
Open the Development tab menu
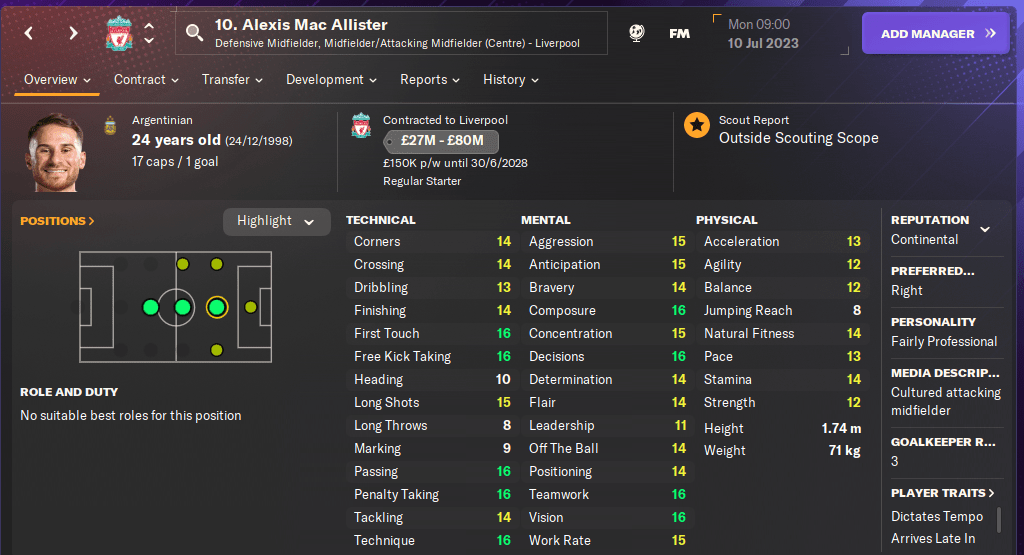point(331,79)
